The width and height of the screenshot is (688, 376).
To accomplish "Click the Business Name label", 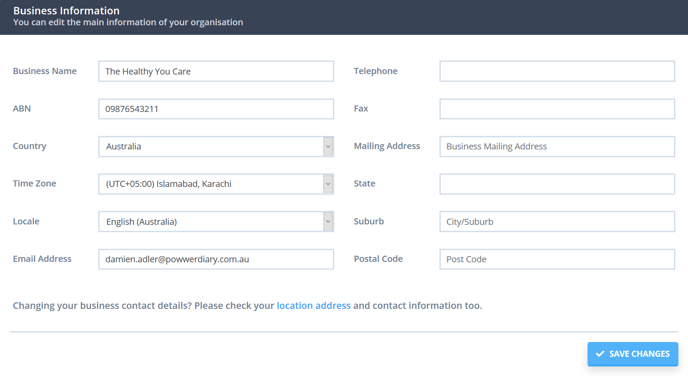I will click(x=45, y=71).
